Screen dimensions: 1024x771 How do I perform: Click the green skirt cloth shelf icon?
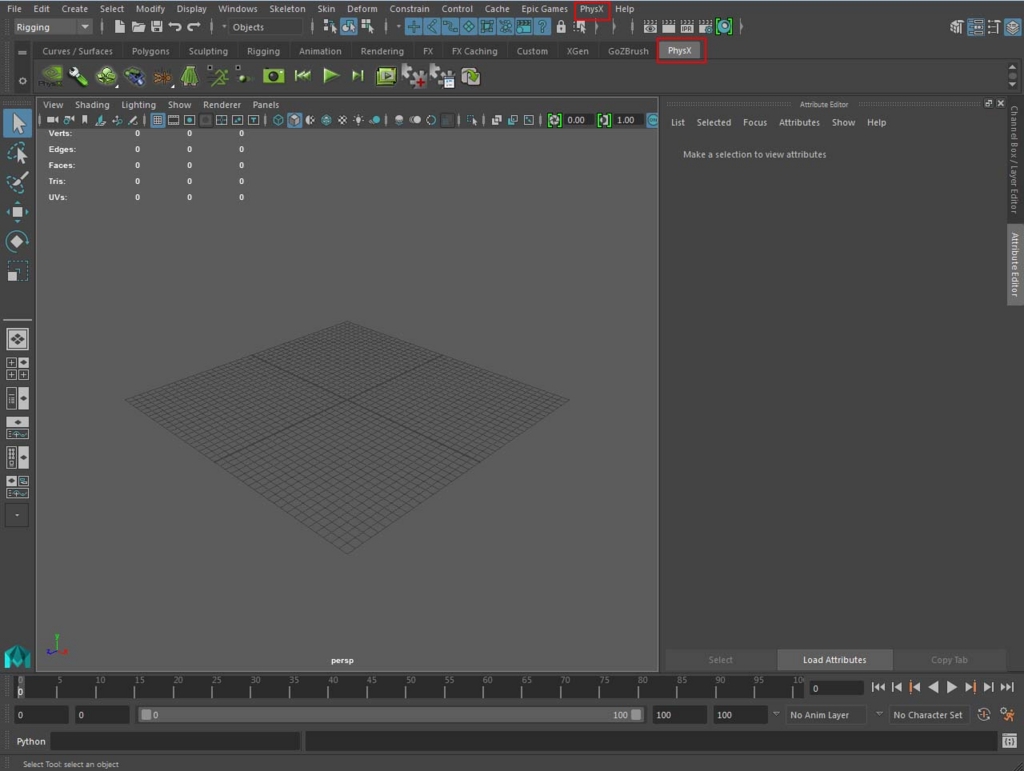pos(189,76)
